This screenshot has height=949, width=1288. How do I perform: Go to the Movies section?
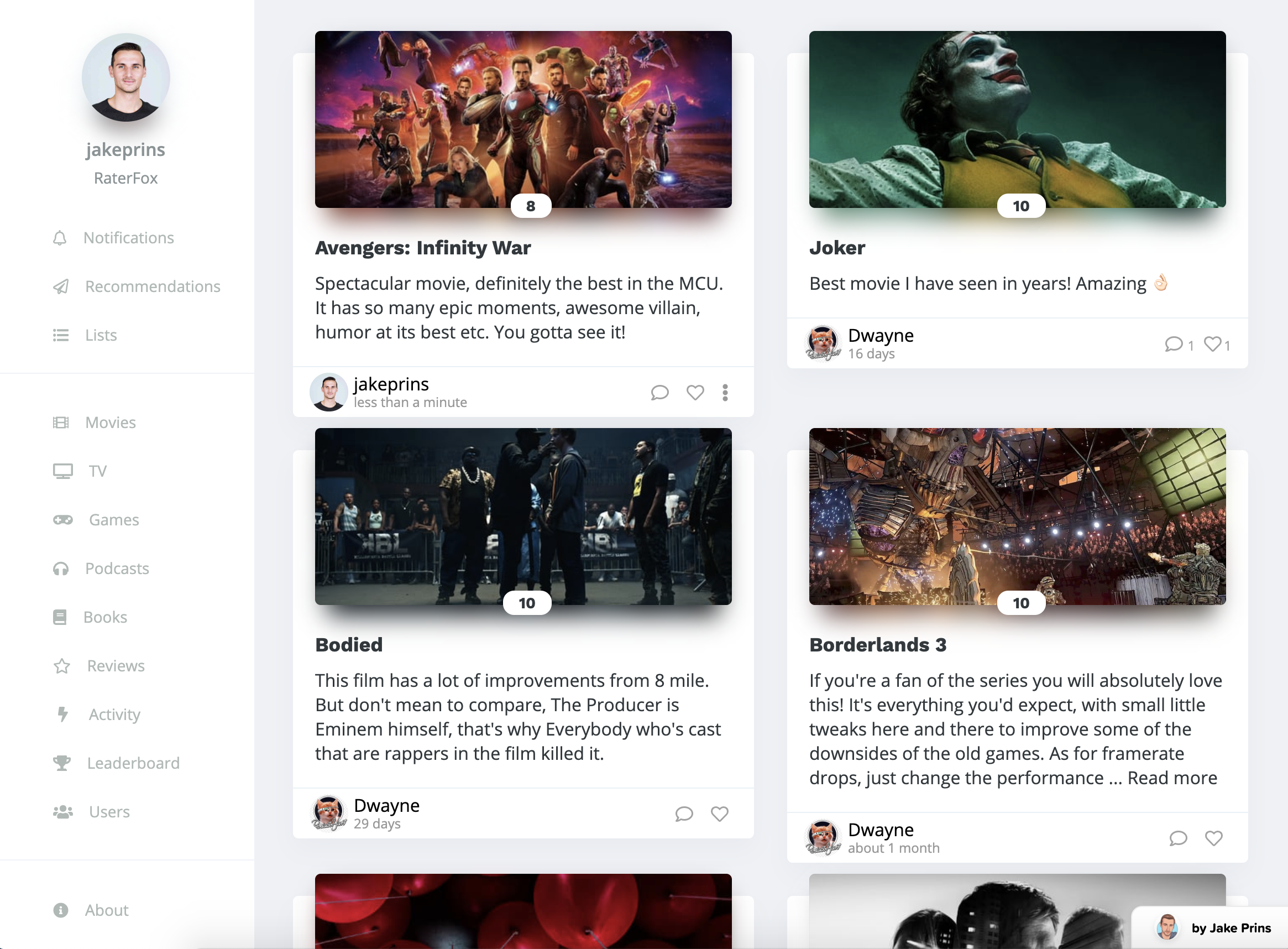(110, 423)
